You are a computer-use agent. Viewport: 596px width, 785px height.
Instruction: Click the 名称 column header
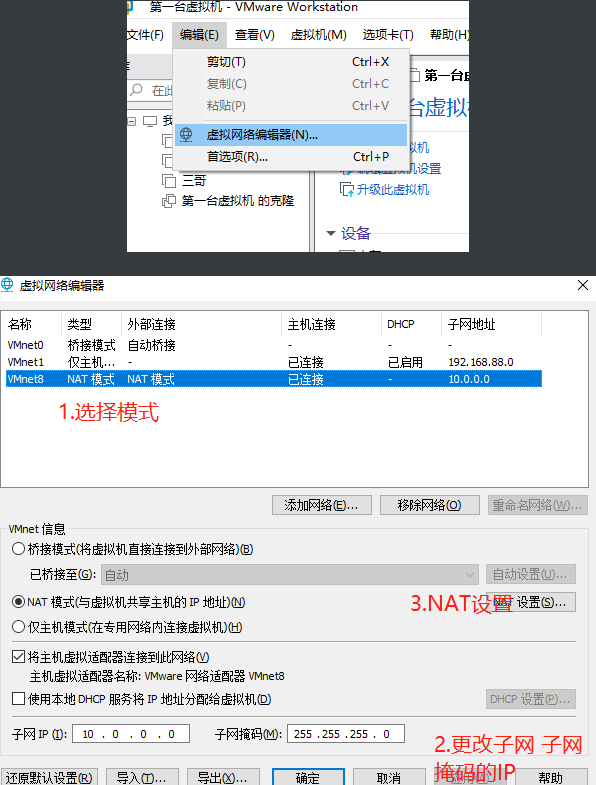[x=32, y=324]
